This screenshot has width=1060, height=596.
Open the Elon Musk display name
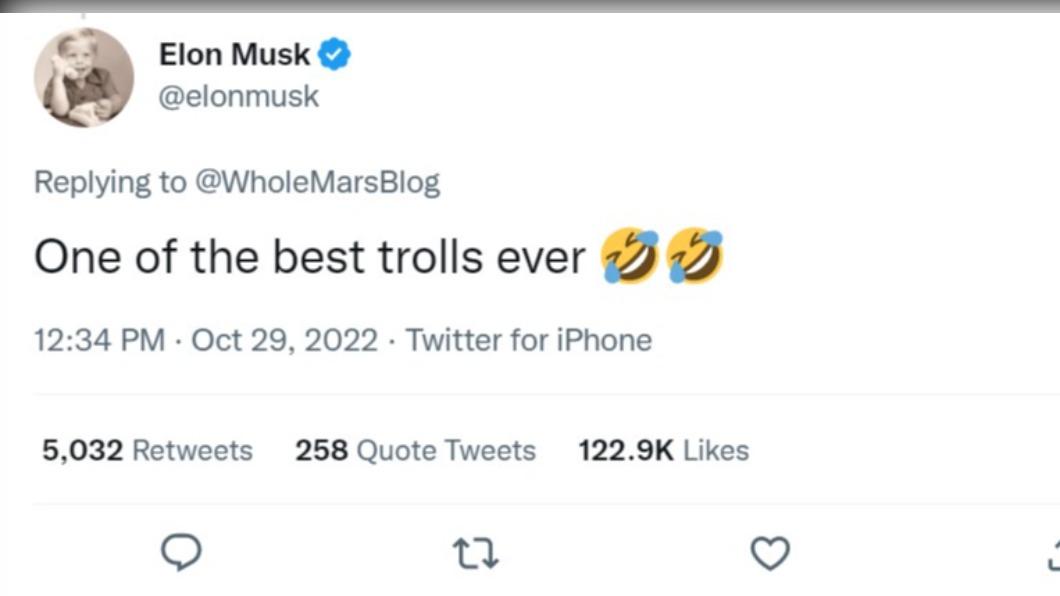tap(235, 54)
